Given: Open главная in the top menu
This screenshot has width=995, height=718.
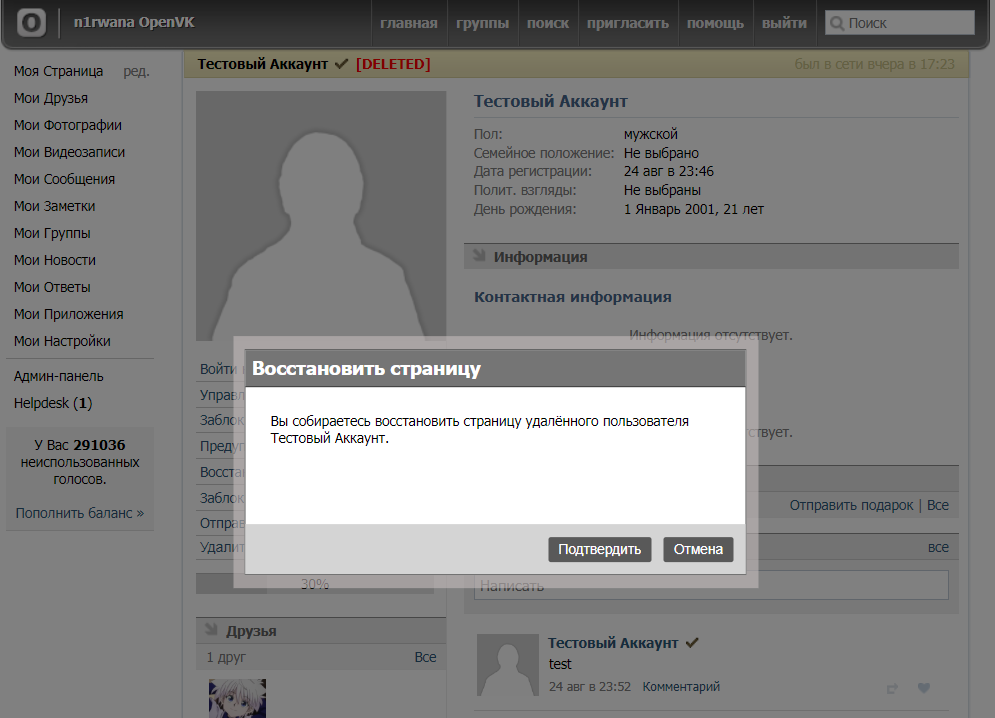Looking at the screenshot, I should (x=409, y=23).
